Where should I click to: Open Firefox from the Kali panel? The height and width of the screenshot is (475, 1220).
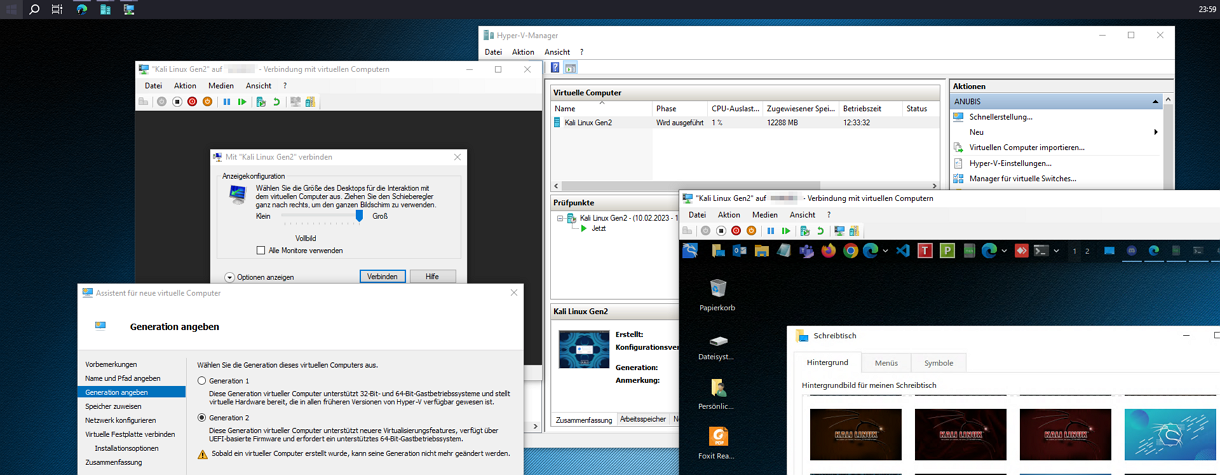(828, 251)
